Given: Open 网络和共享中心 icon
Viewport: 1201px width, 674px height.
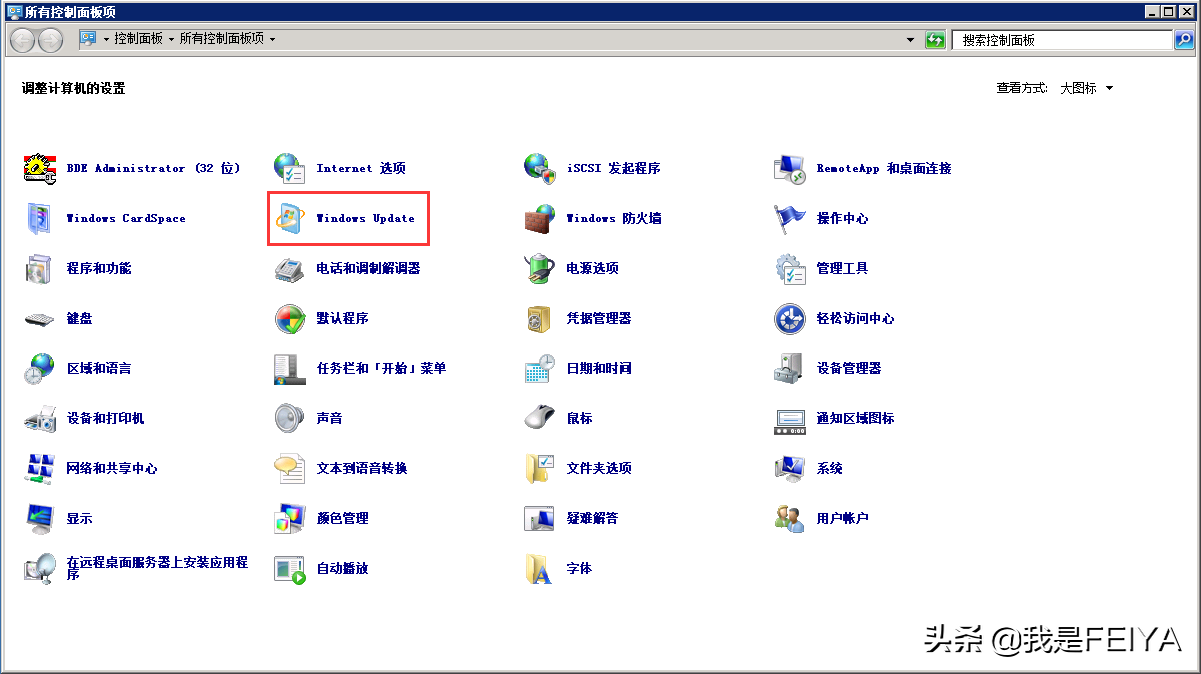Looking at the screenshot, I should pyautogui.click(x=40, y=468).
